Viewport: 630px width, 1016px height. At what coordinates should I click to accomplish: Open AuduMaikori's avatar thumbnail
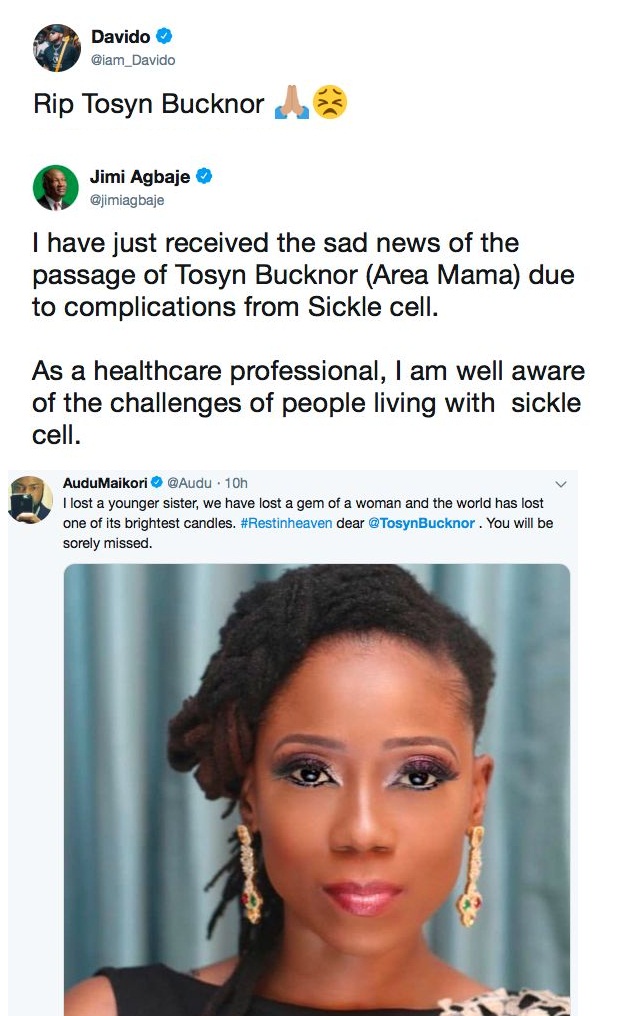pyautogui.click(x=30, y=499)
